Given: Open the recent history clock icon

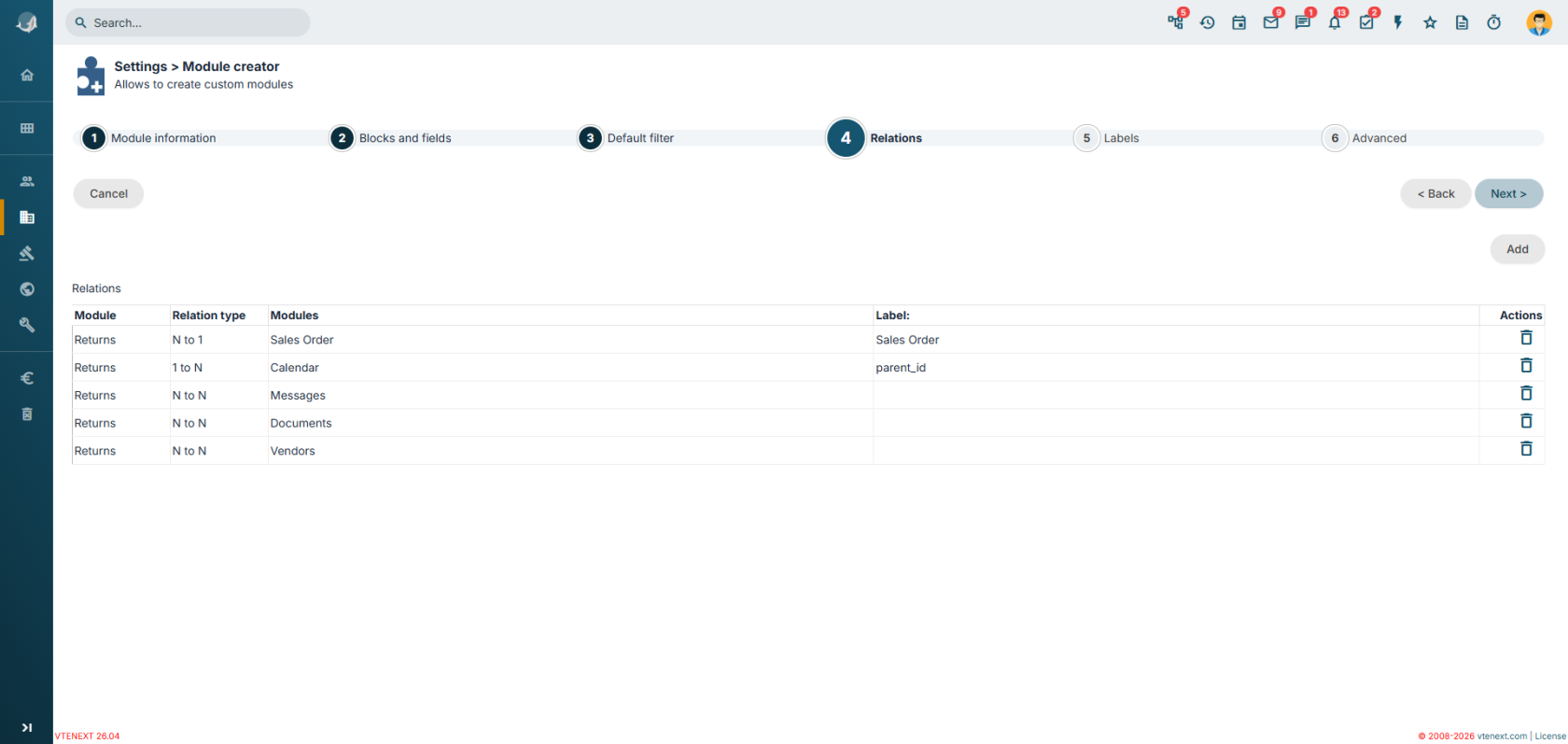Looking at the screenshot, I should click(x=1208, y=22).
